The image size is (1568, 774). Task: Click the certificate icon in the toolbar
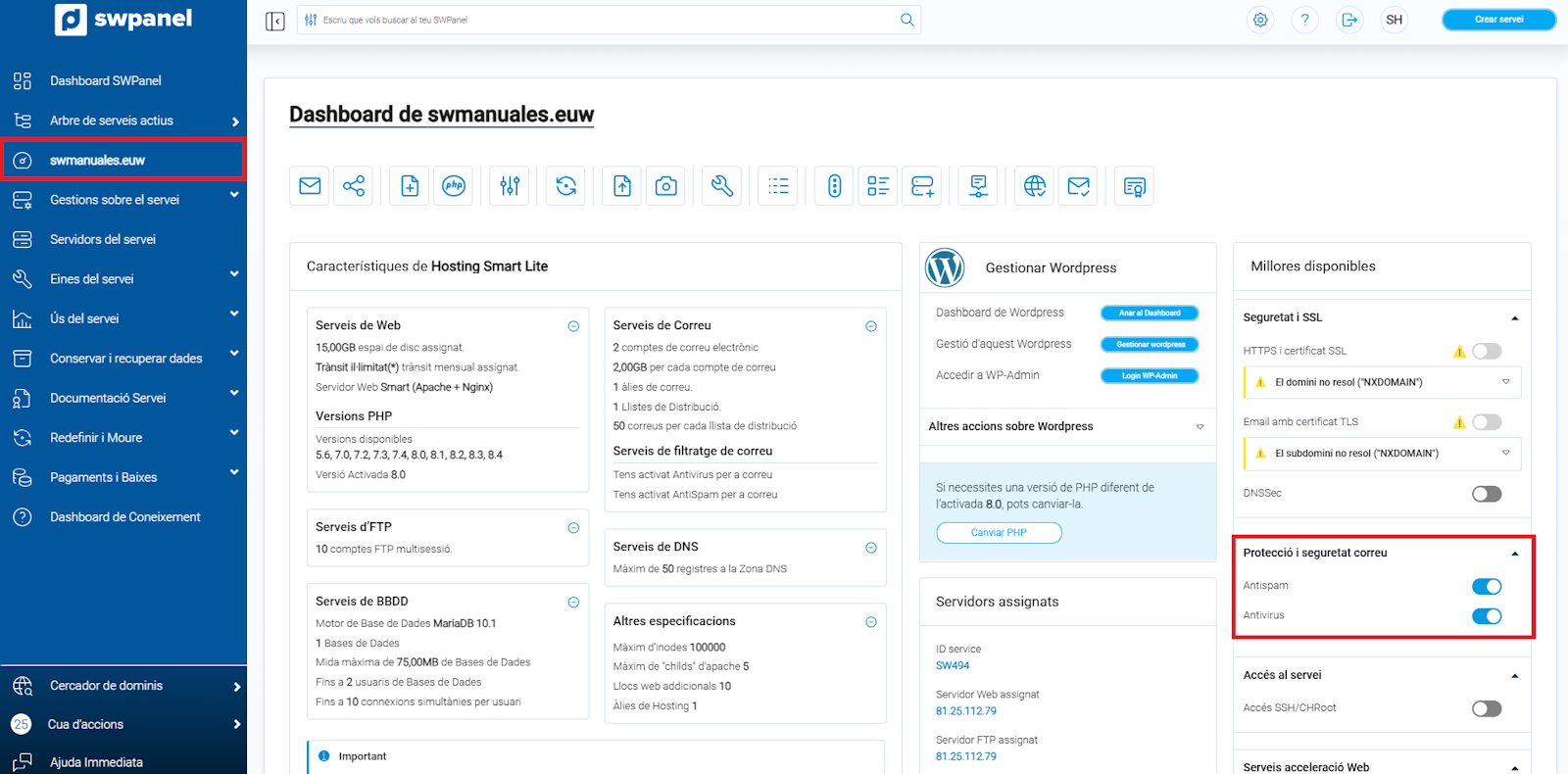coord(1134,186)
